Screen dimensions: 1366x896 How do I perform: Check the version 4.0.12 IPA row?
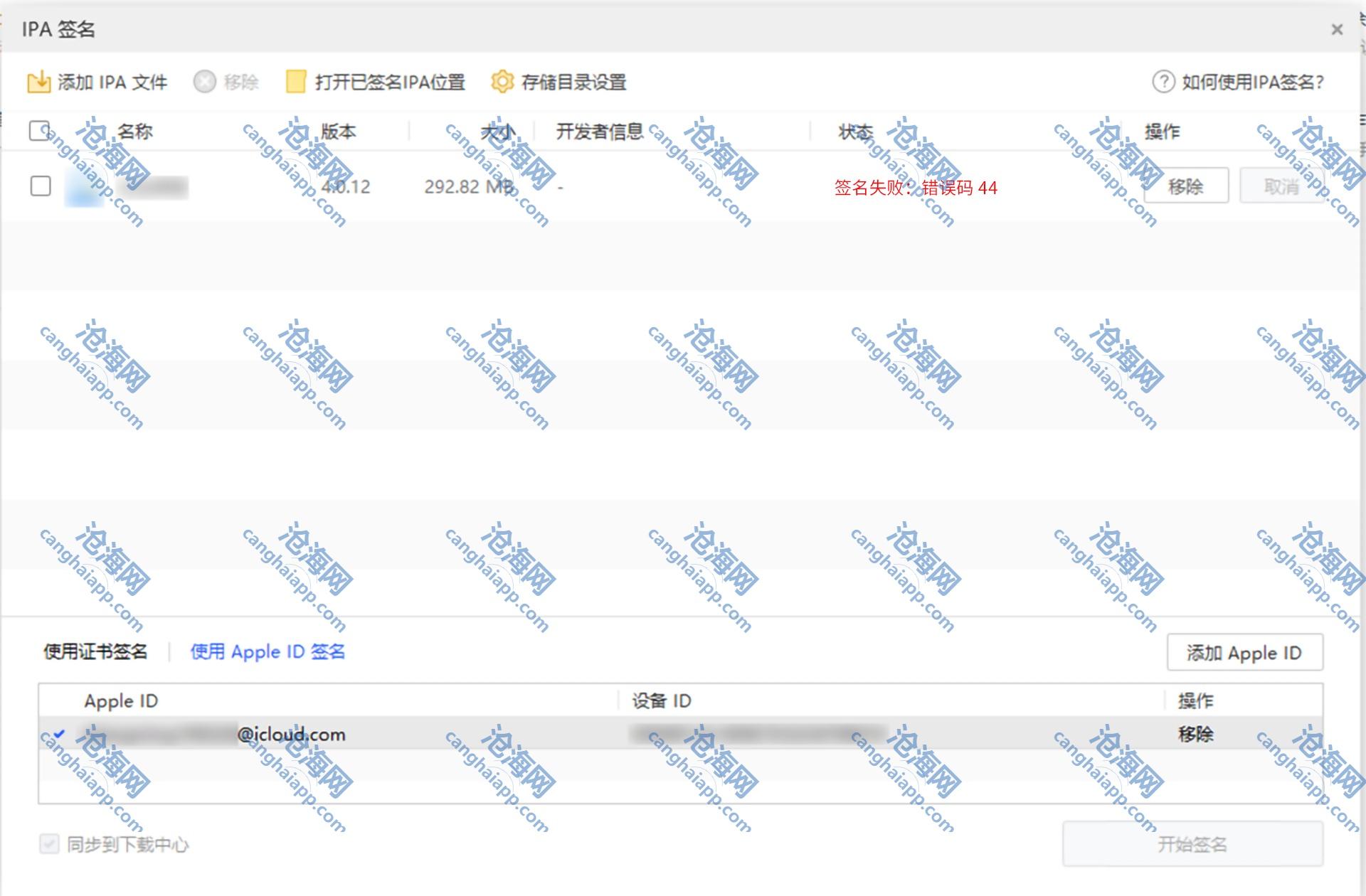coord(41,186)
